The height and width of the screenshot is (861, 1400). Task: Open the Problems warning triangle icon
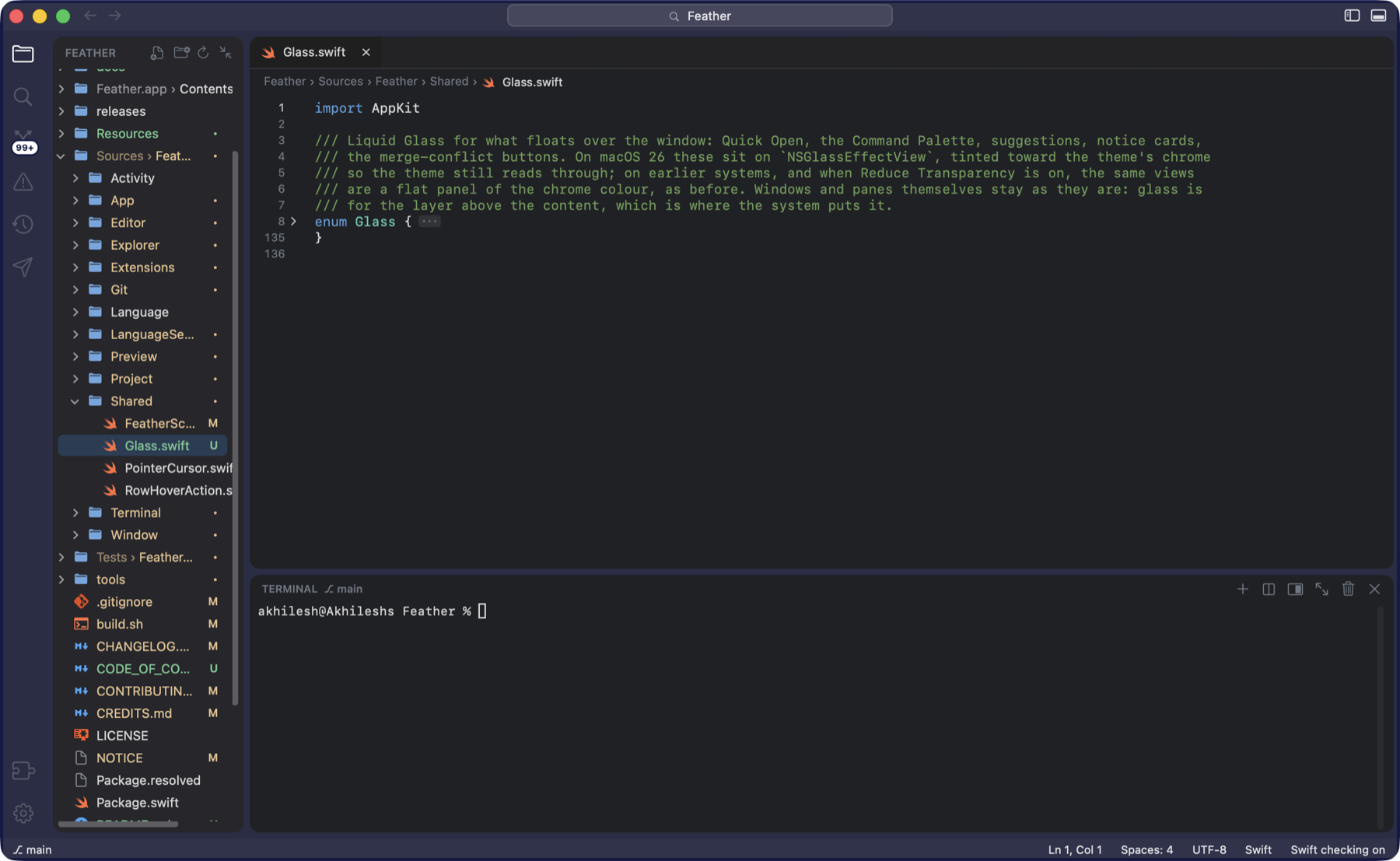(x=23, y=182)
